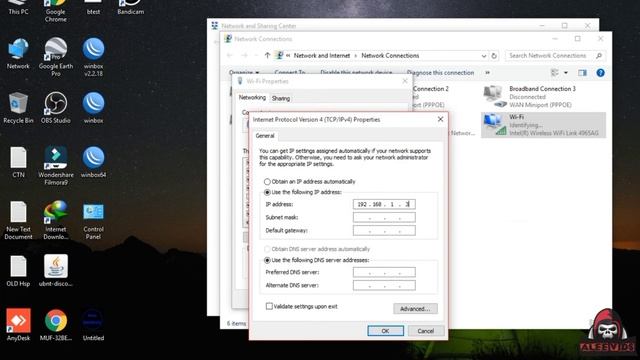Viewport: 640px width, 360px height.
Task: Expand the toolbar overflow chevron
Action: pyautogui.click(x=487, y=73)
